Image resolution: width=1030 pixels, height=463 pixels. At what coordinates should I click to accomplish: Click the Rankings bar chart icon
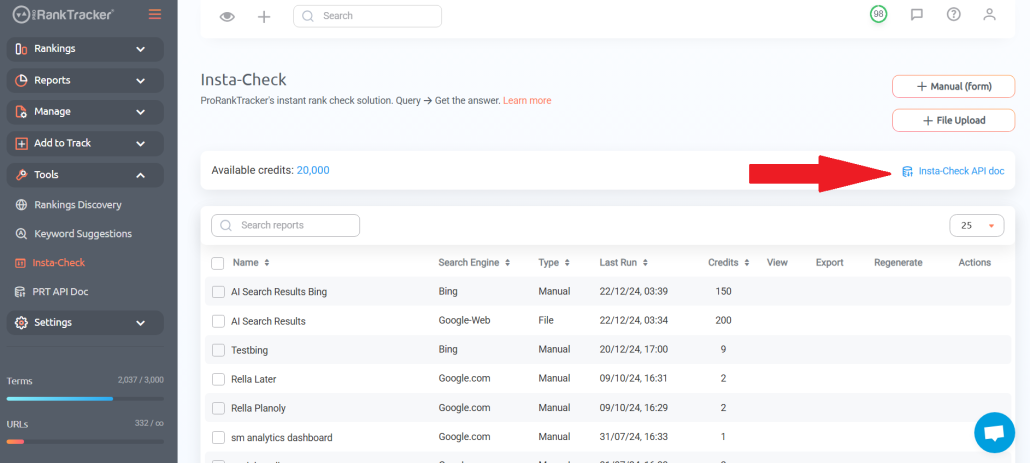pos(21,49)
